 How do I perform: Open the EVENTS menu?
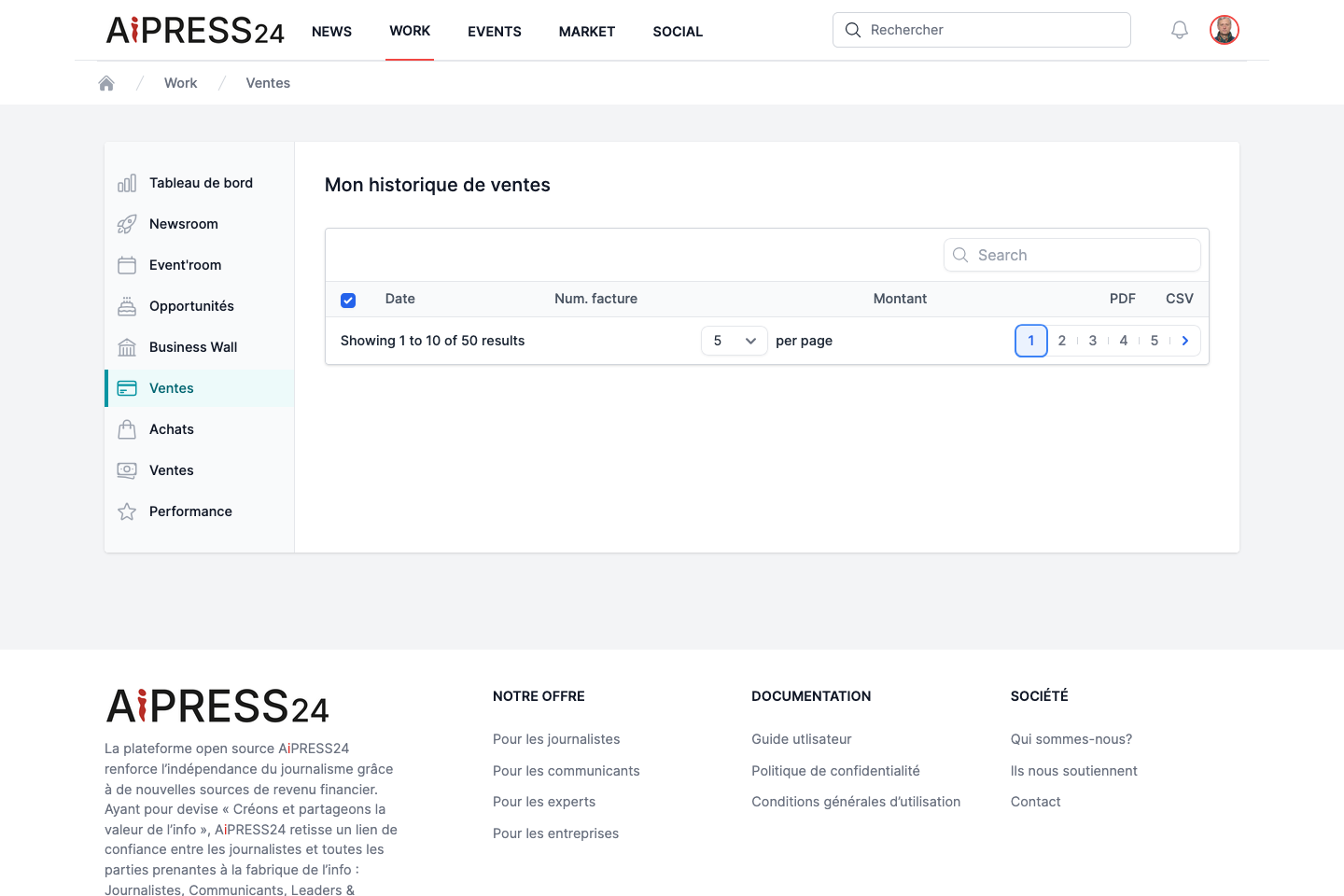(x=495, y=32)
